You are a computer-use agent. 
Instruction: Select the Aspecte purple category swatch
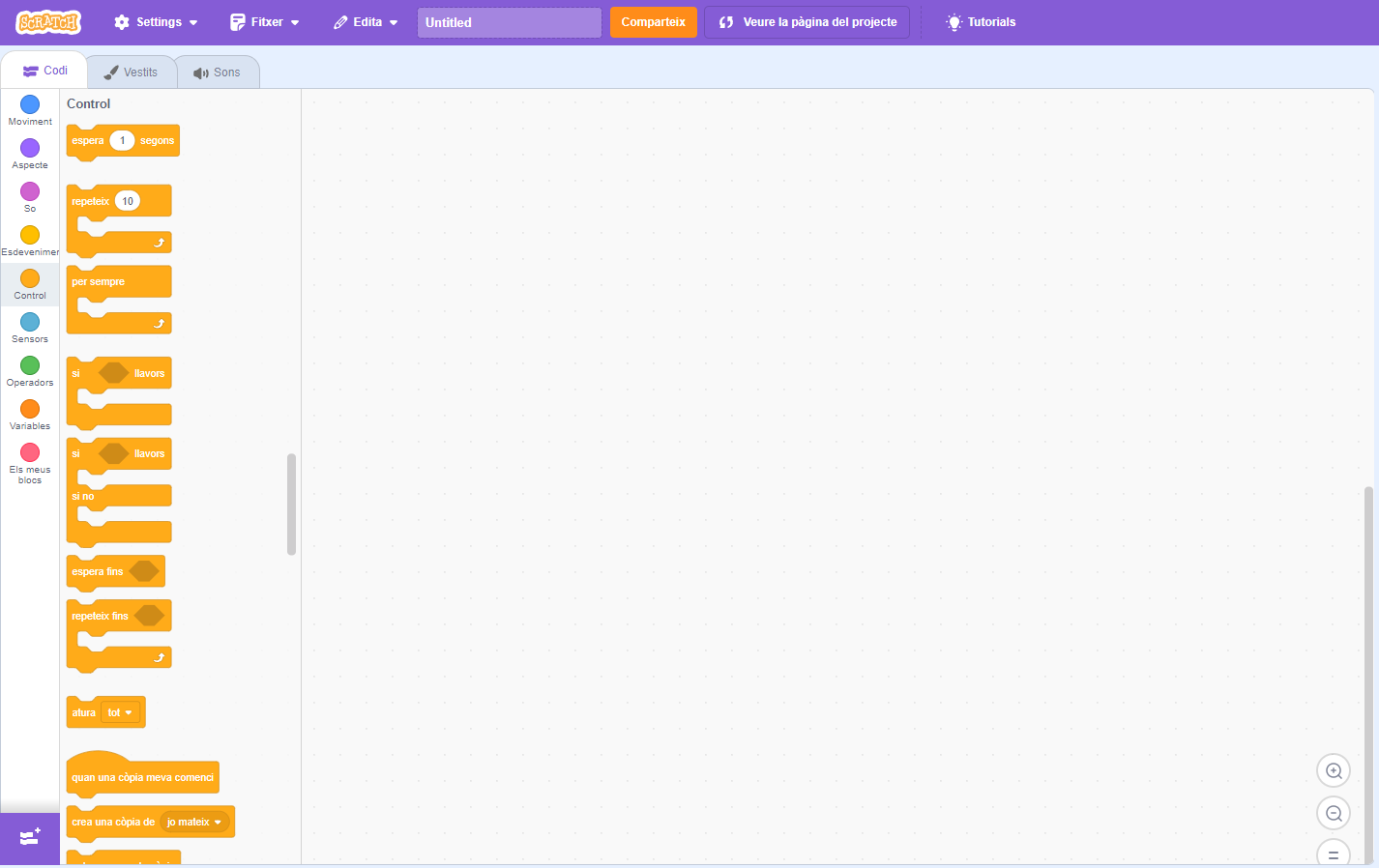[x=30, y=148]
